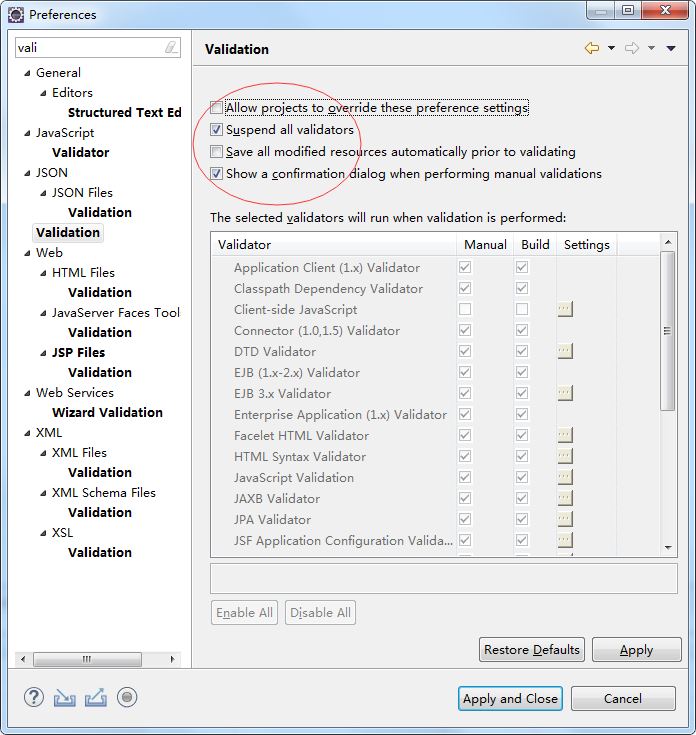Check Manual box for Client-side JavaScript

(x=465, y=309)
